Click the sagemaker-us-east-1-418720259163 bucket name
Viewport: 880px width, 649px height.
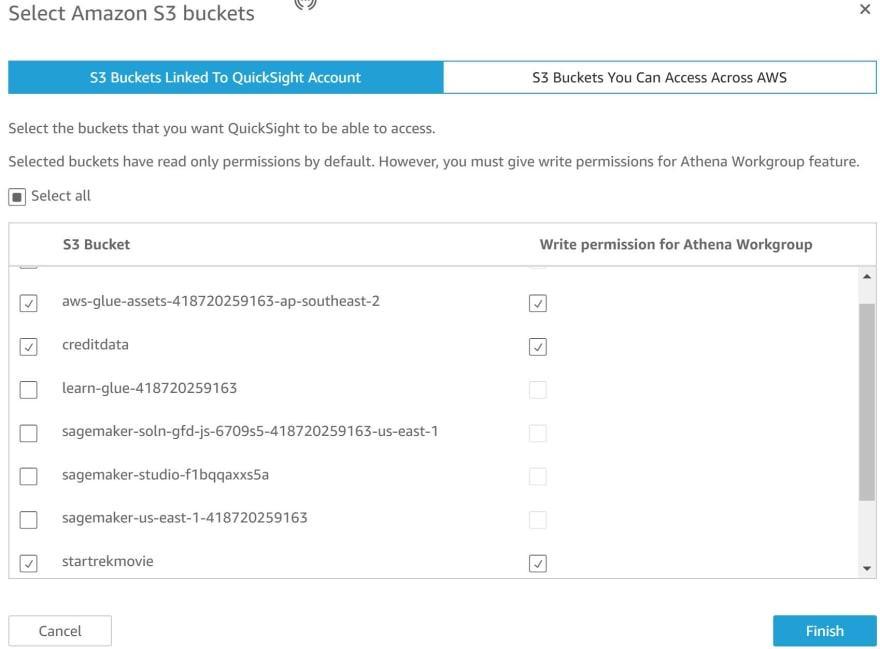[185, 518]
